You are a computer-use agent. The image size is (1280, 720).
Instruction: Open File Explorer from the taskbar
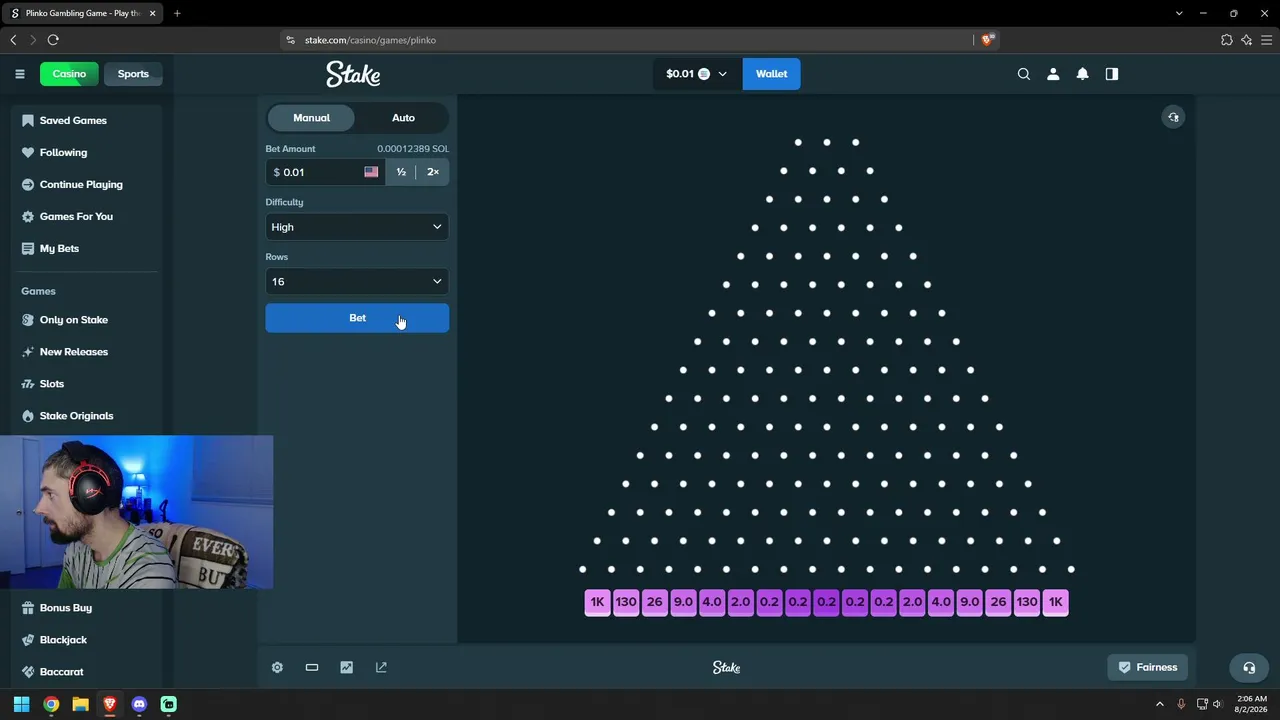(x=80, y=704)
